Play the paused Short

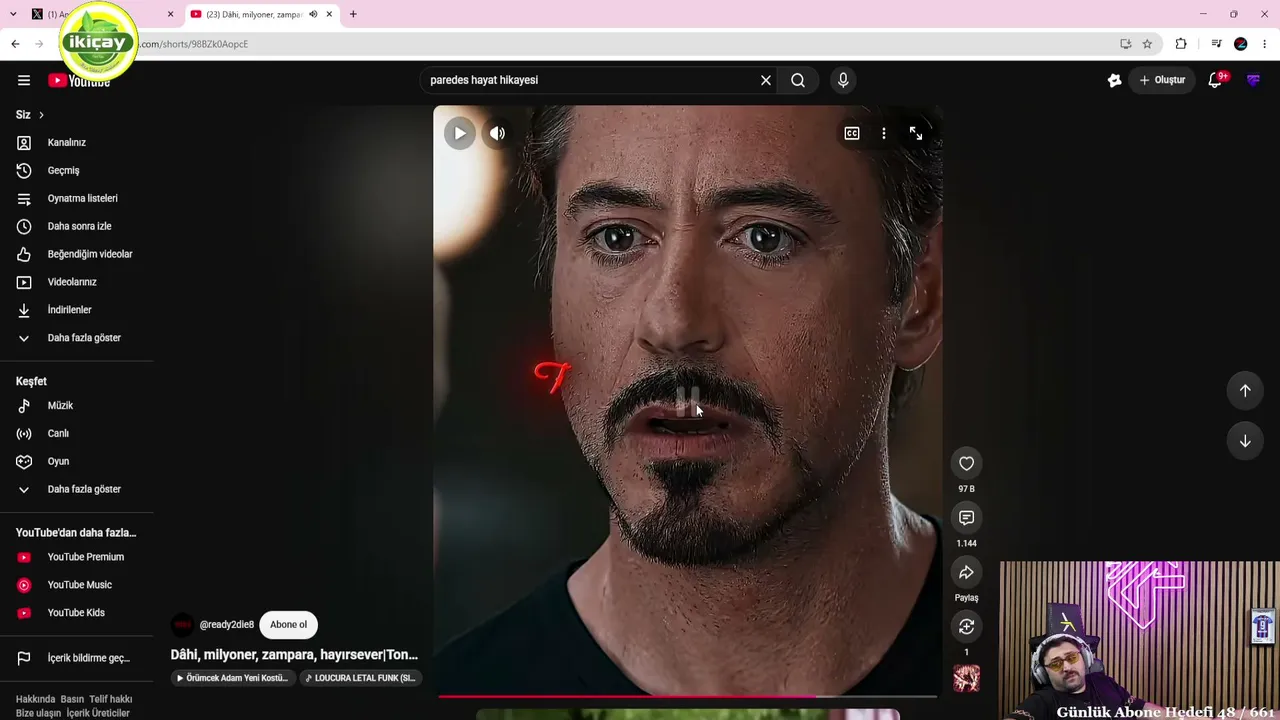click(460, 133)
